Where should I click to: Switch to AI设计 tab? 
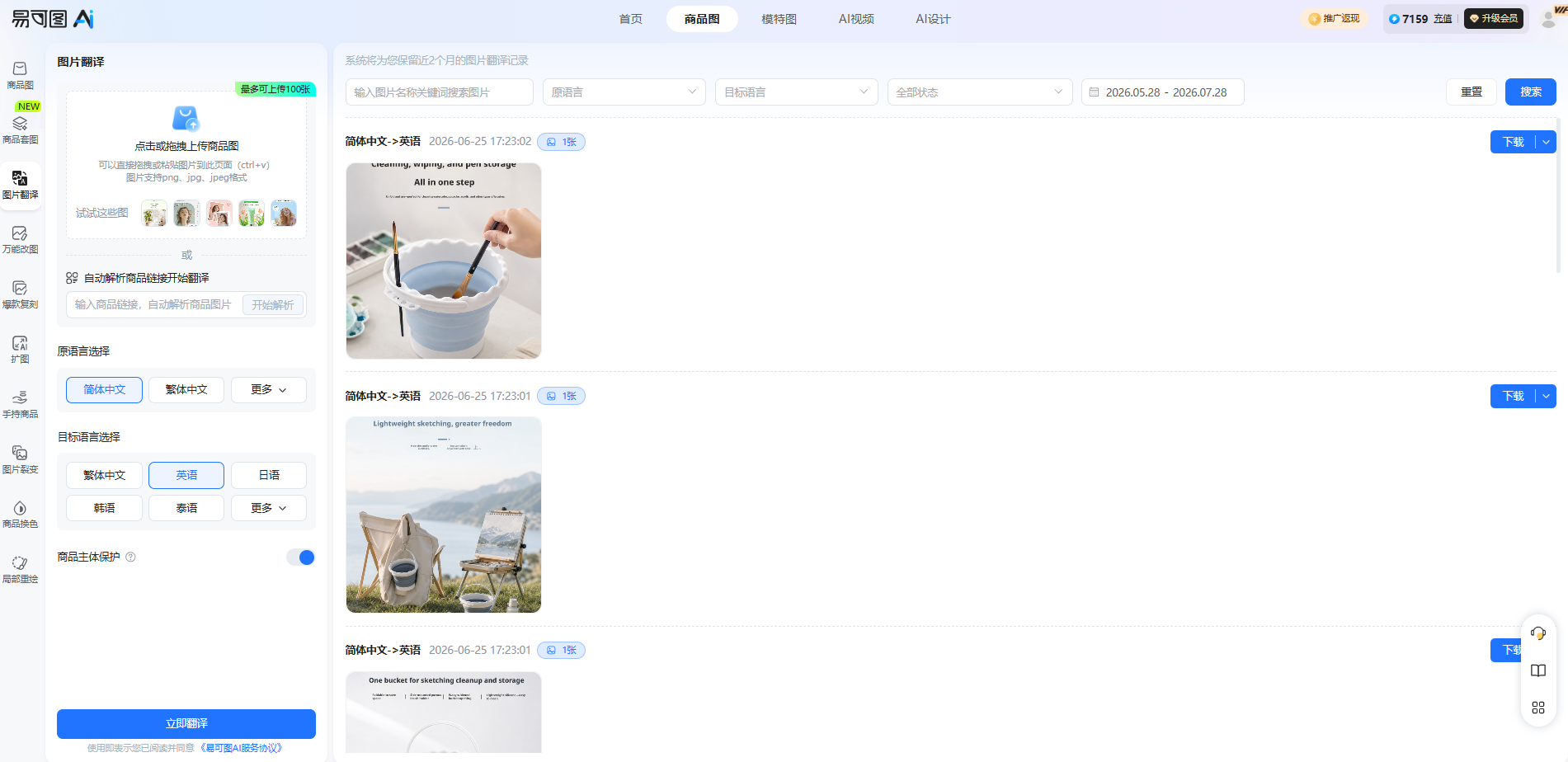[933, 19]
